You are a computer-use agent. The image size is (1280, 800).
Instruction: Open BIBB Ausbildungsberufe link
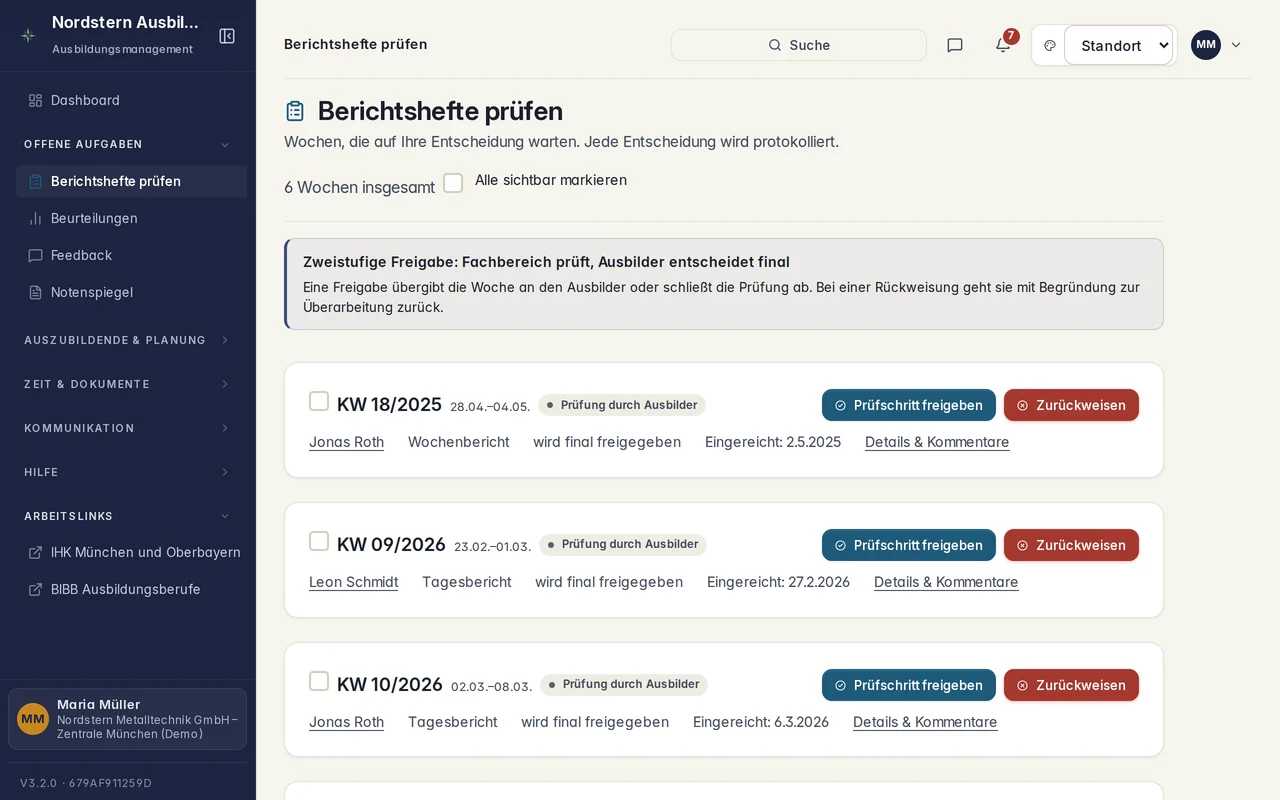(131, 589)
